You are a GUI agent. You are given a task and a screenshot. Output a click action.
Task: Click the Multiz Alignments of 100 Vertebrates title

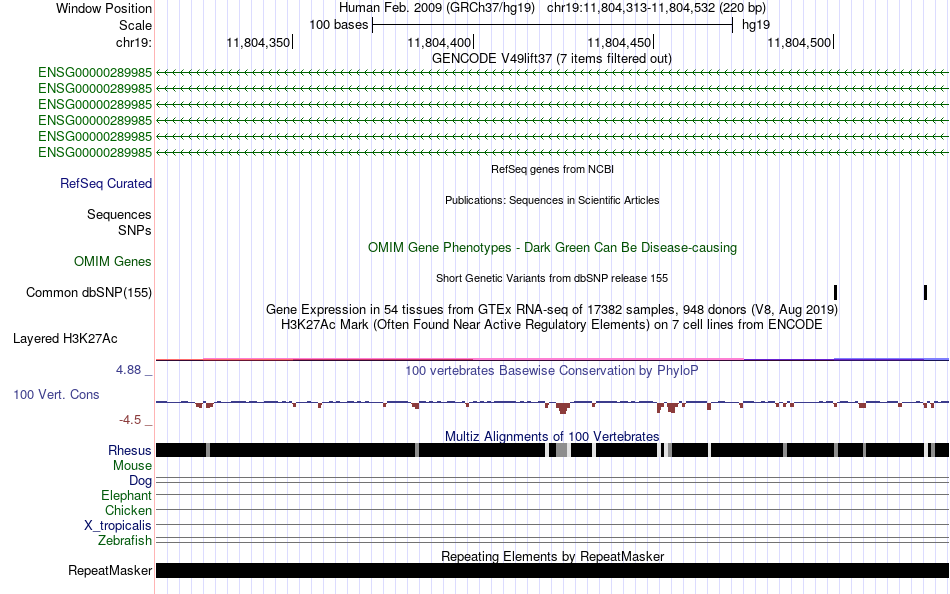(x=552, y=436)
